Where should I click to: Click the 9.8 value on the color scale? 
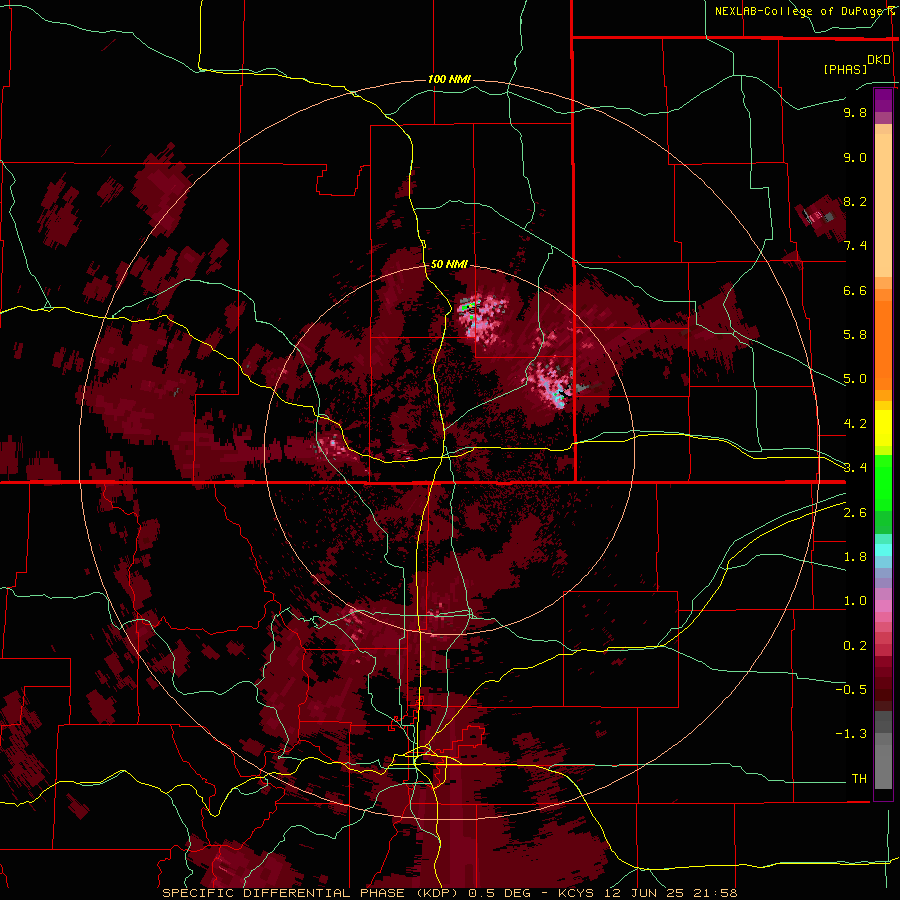pyautogui.click(x=855, y=112)
